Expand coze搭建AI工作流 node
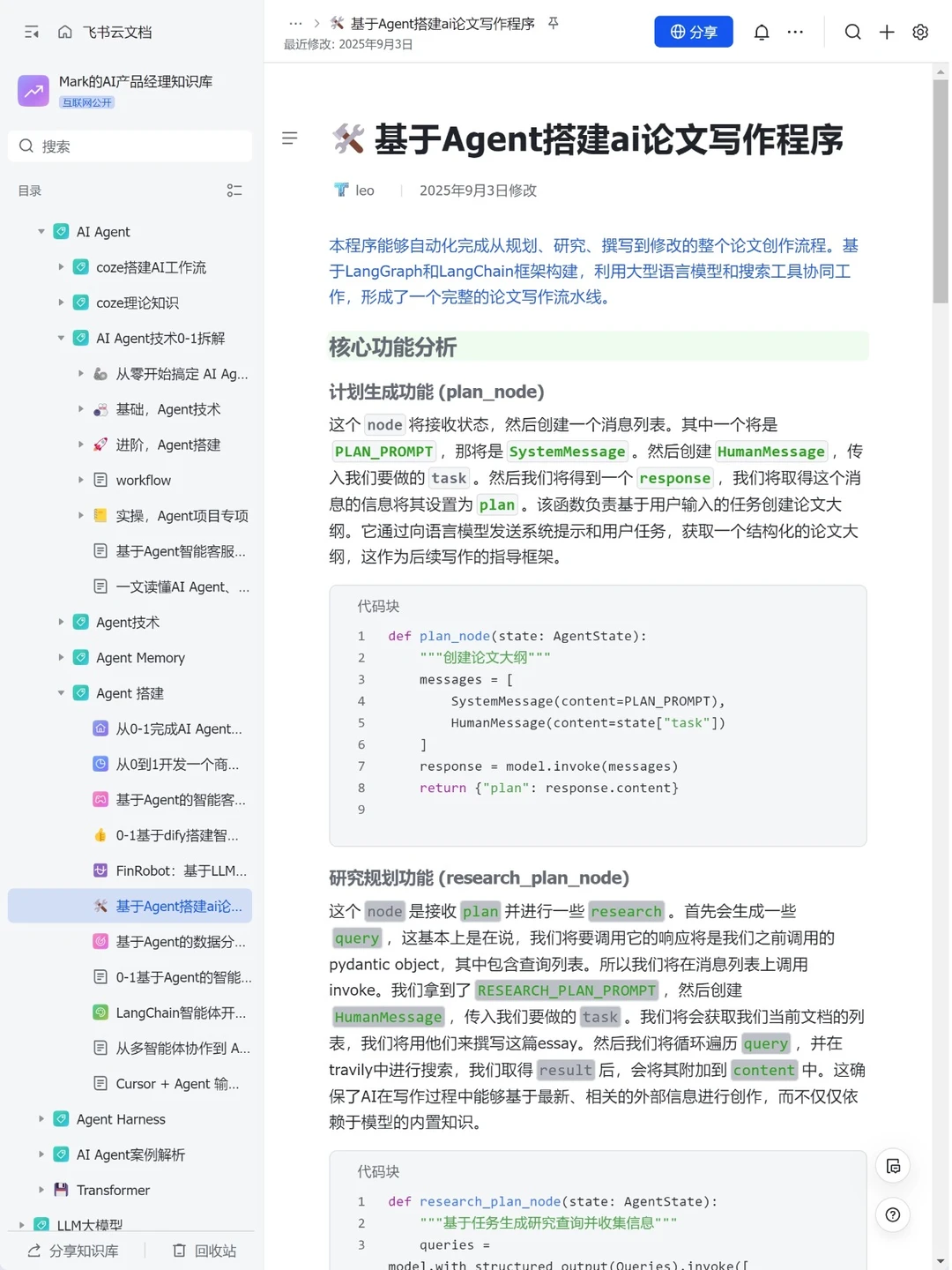This screenshot has height=1270, width=952. (x=61, y=267)
